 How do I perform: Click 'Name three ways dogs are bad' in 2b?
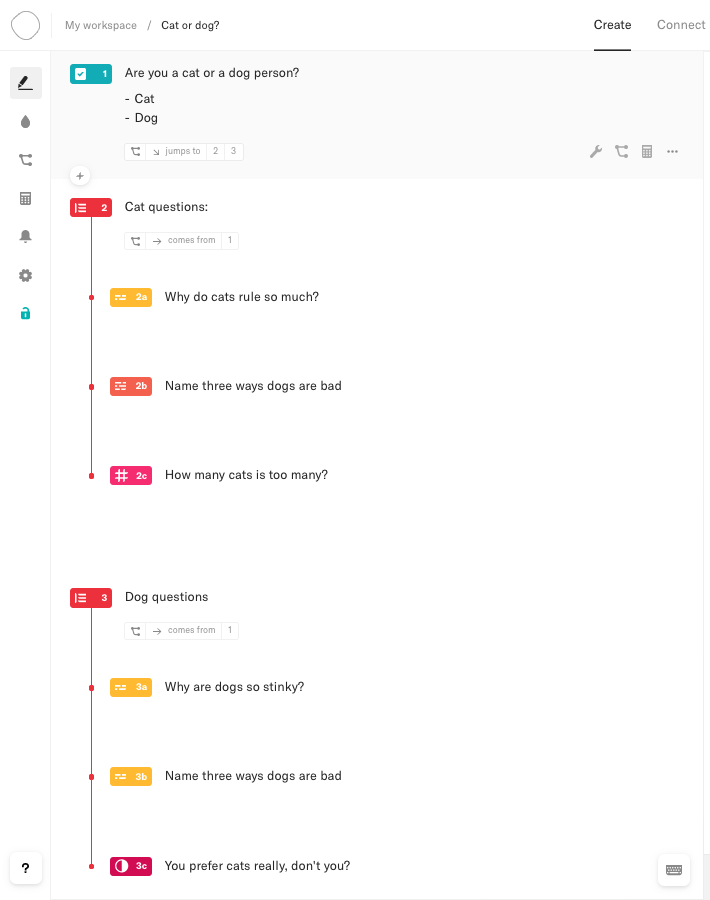pos(253,386)
